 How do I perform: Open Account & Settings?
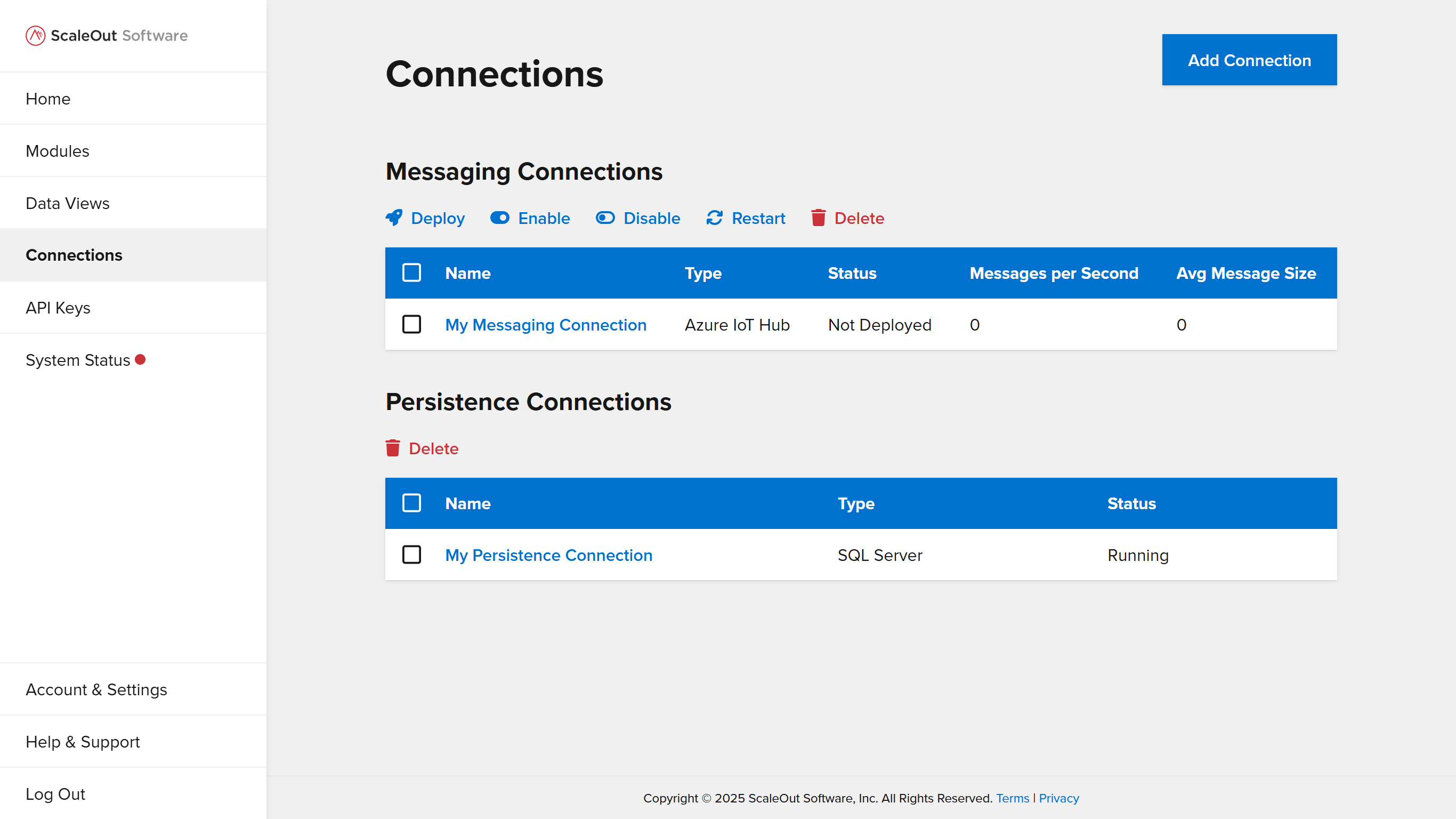133,689
